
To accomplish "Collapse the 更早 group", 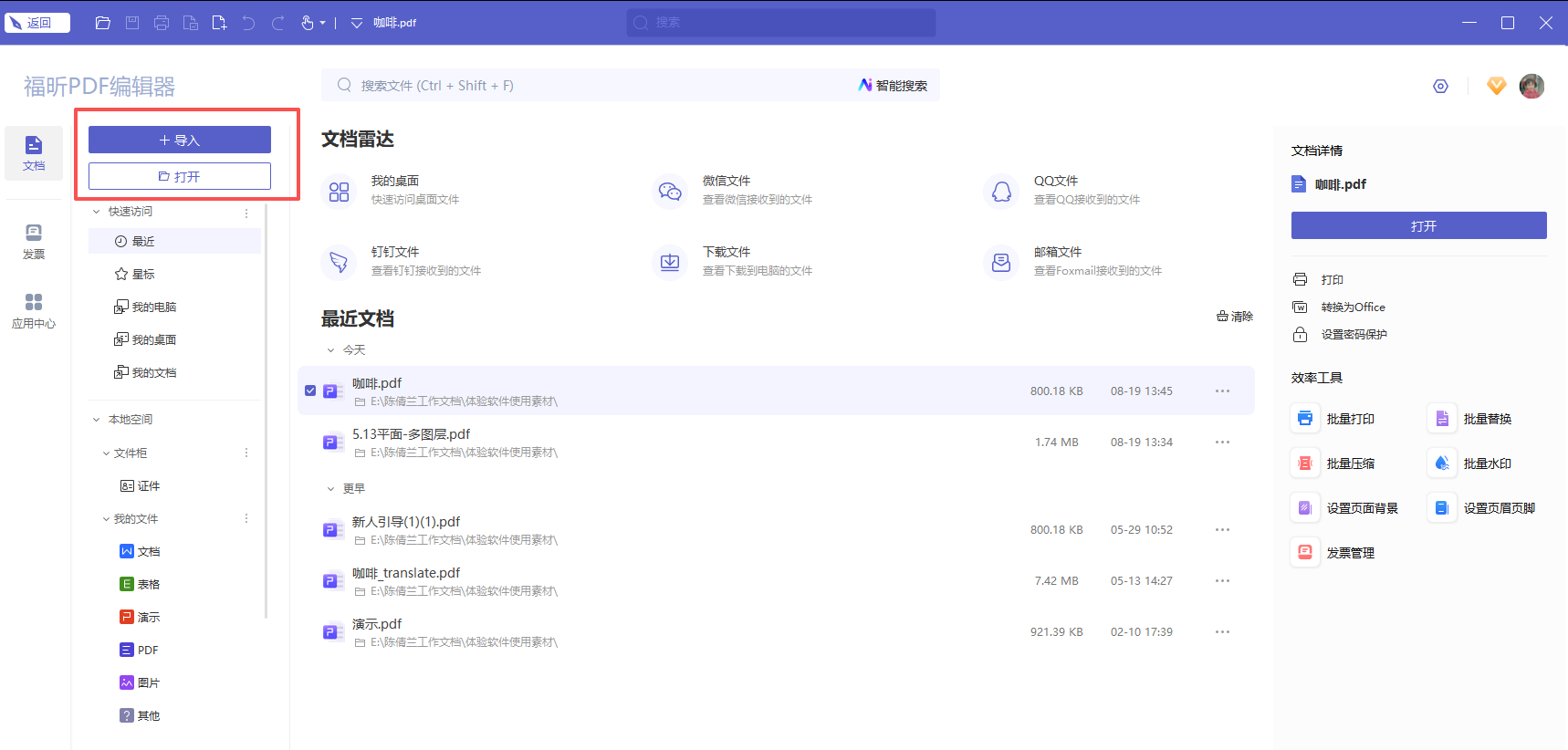I will click(x=330, y=489).
